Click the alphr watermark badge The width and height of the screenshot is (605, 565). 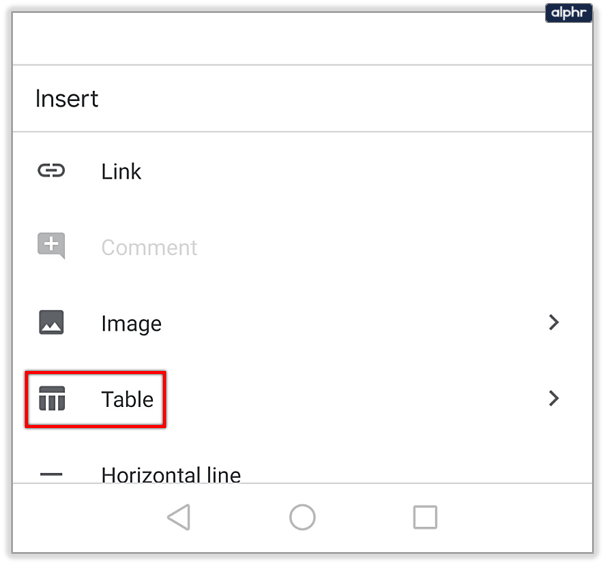tap(570, 13)
